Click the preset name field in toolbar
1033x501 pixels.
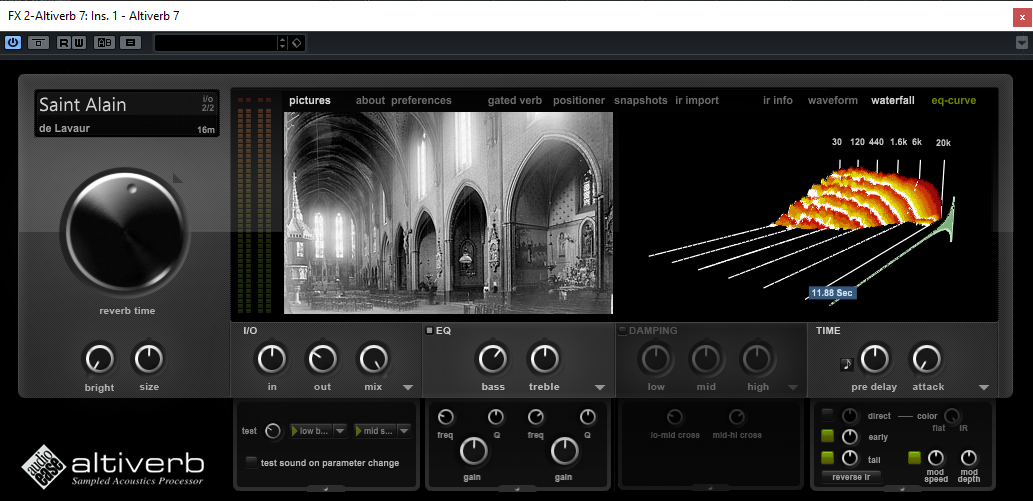click(216, 43)
